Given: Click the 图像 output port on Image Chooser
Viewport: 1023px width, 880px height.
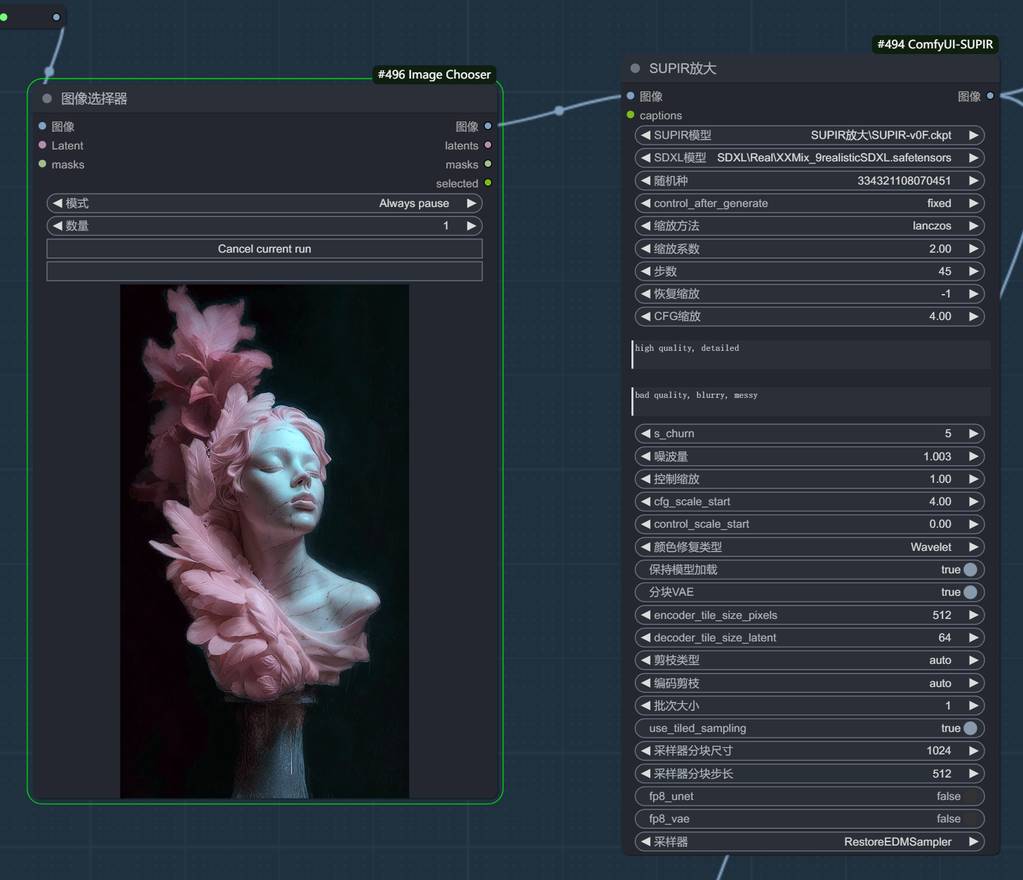Looking at the screenshot, I should point(488,126).
